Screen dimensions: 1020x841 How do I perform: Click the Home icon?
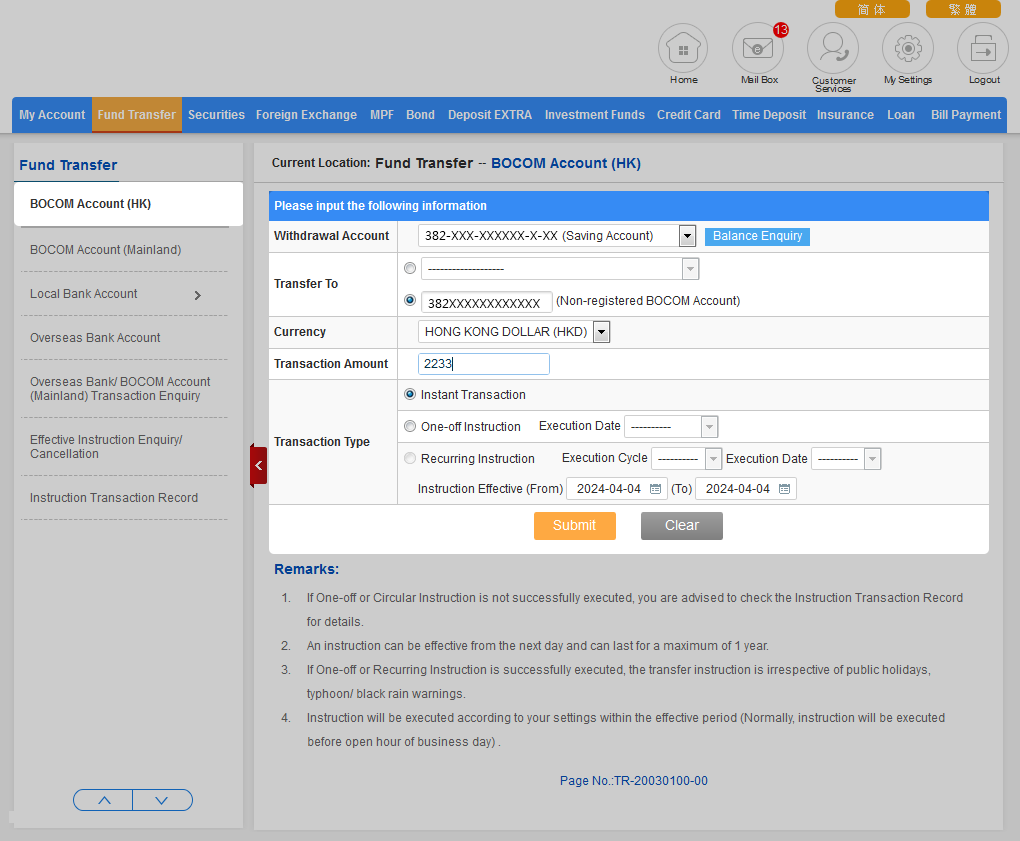[683, 49]
